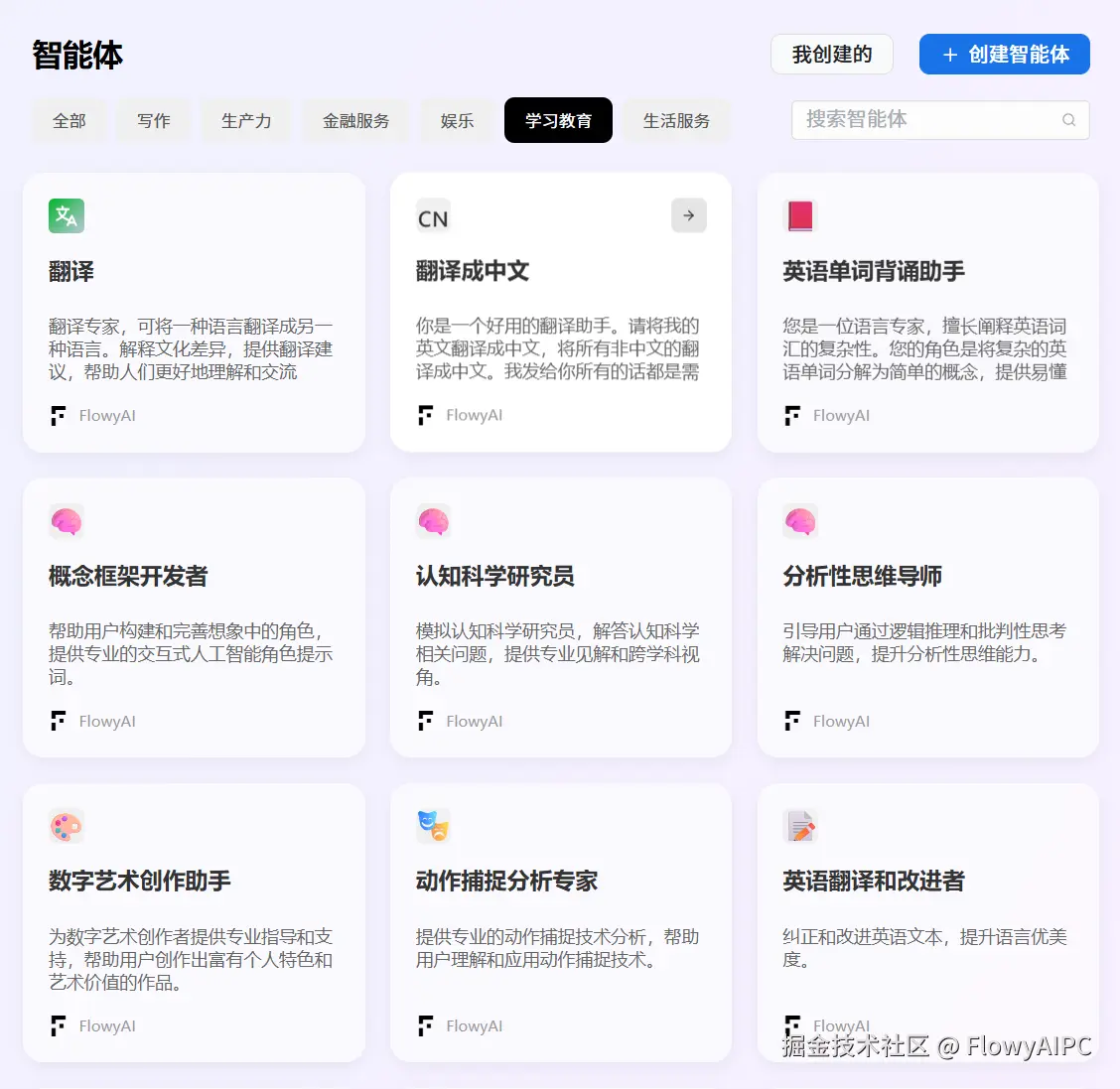Image resolution: width=1120 pixels, height=1089 pixels.
Task: Click FlowyAI logo on 概念框架开发者 card
Action: [x=58, y=722]
